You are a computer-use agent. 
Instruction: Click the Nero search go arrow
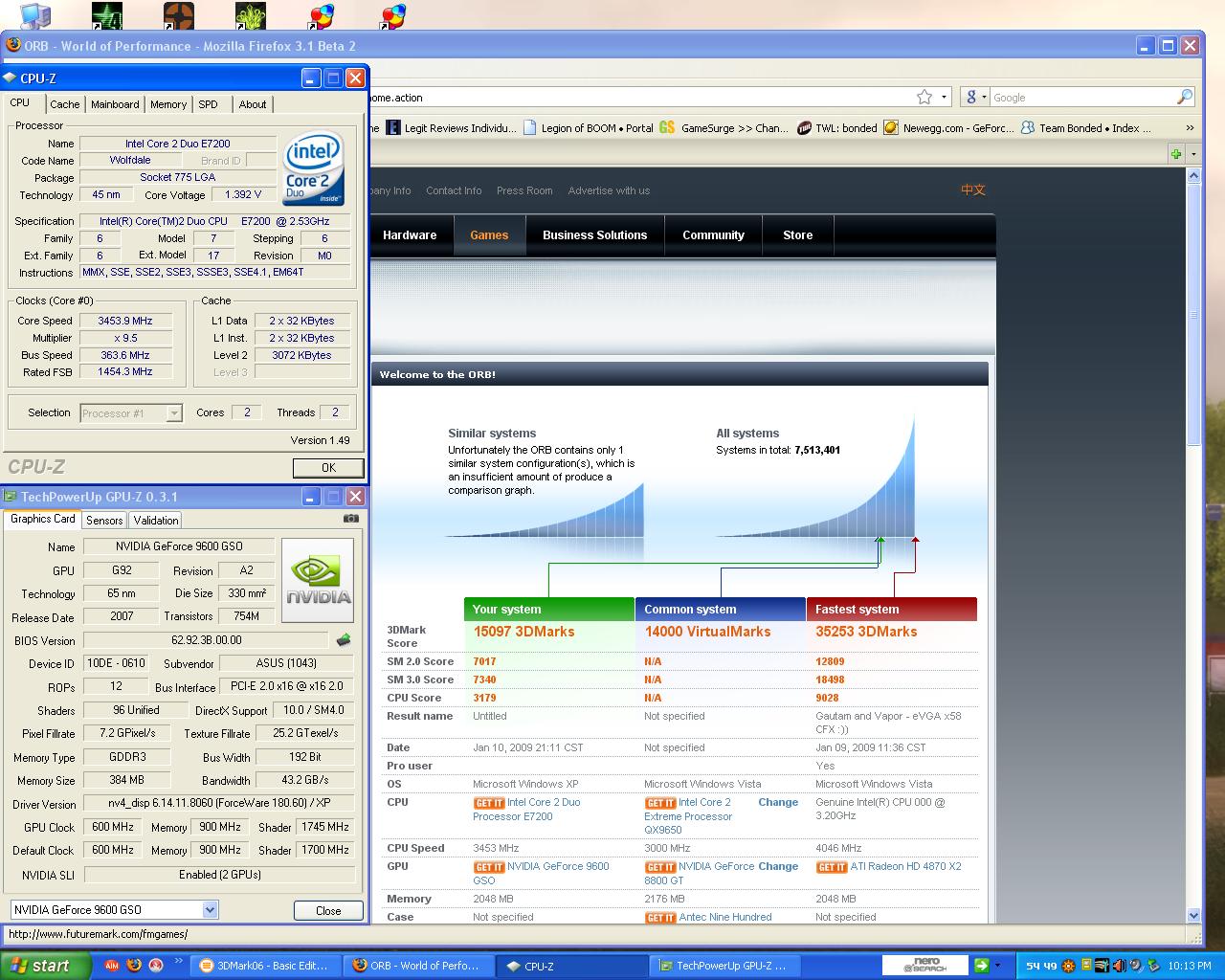point(981,966)
